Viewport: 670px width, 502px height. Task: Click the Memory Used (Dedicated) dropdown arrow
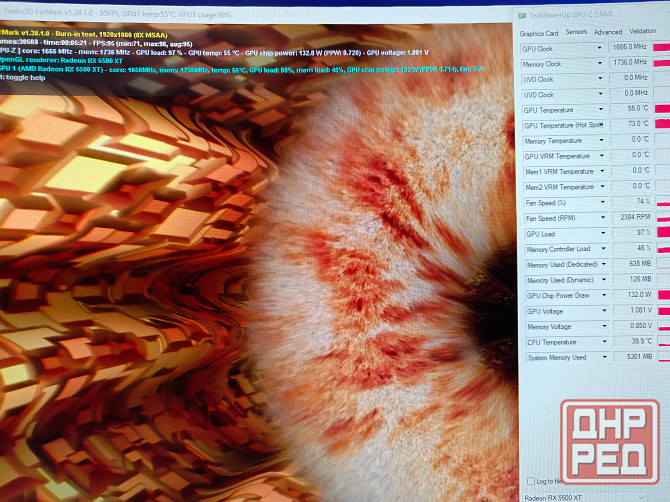click(602, 264)
